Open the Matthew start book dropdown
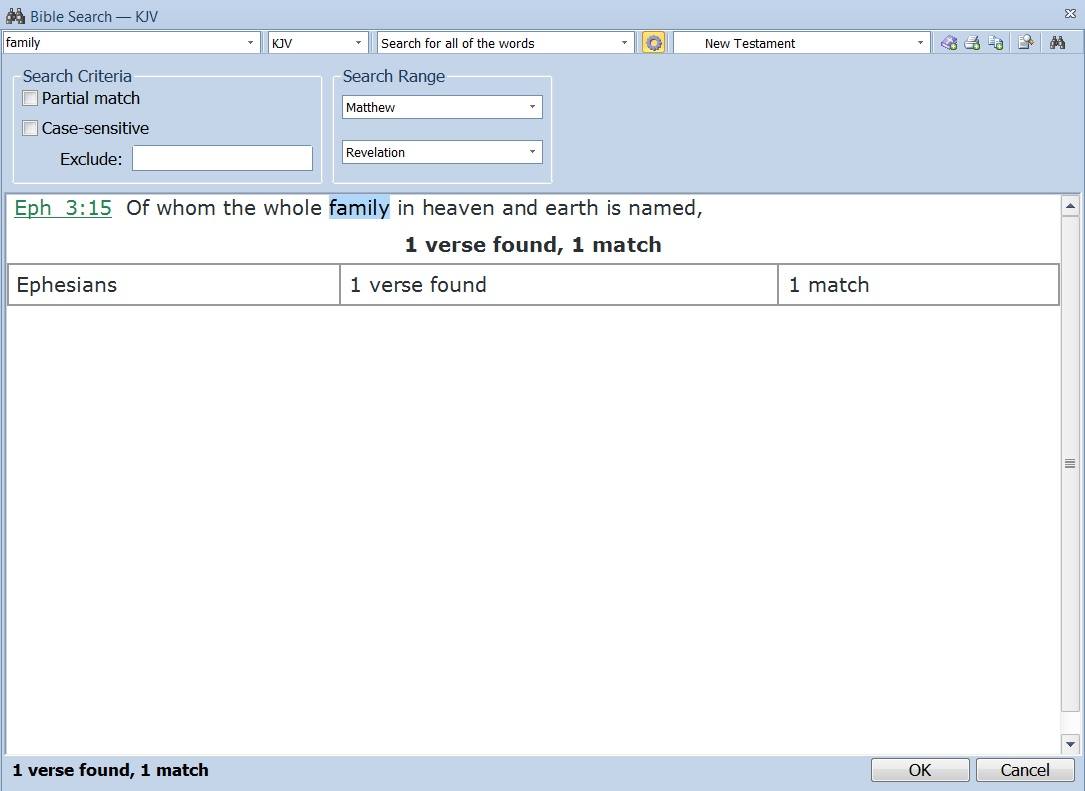 pos(531,107)
